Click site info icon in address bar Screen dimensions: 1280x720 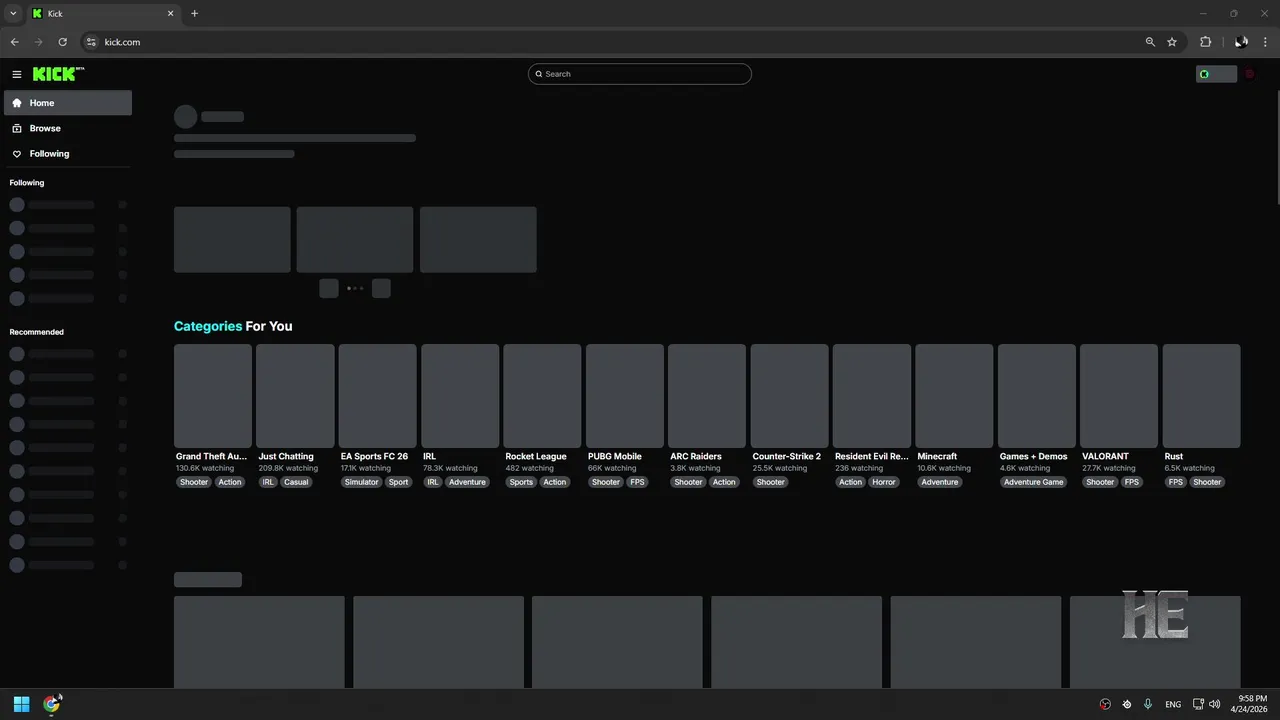(x=91, y=42)
